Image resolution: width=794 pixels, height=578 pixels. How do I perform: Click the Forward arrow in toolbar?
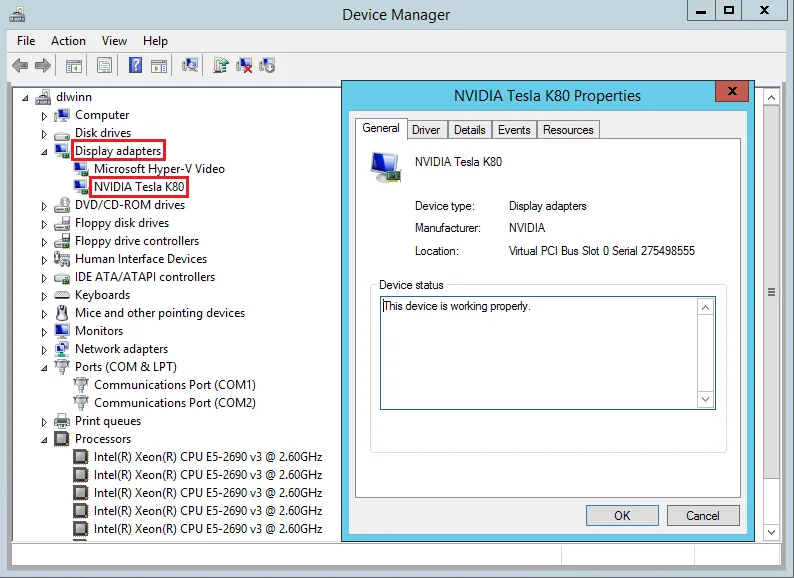point(43,66)
